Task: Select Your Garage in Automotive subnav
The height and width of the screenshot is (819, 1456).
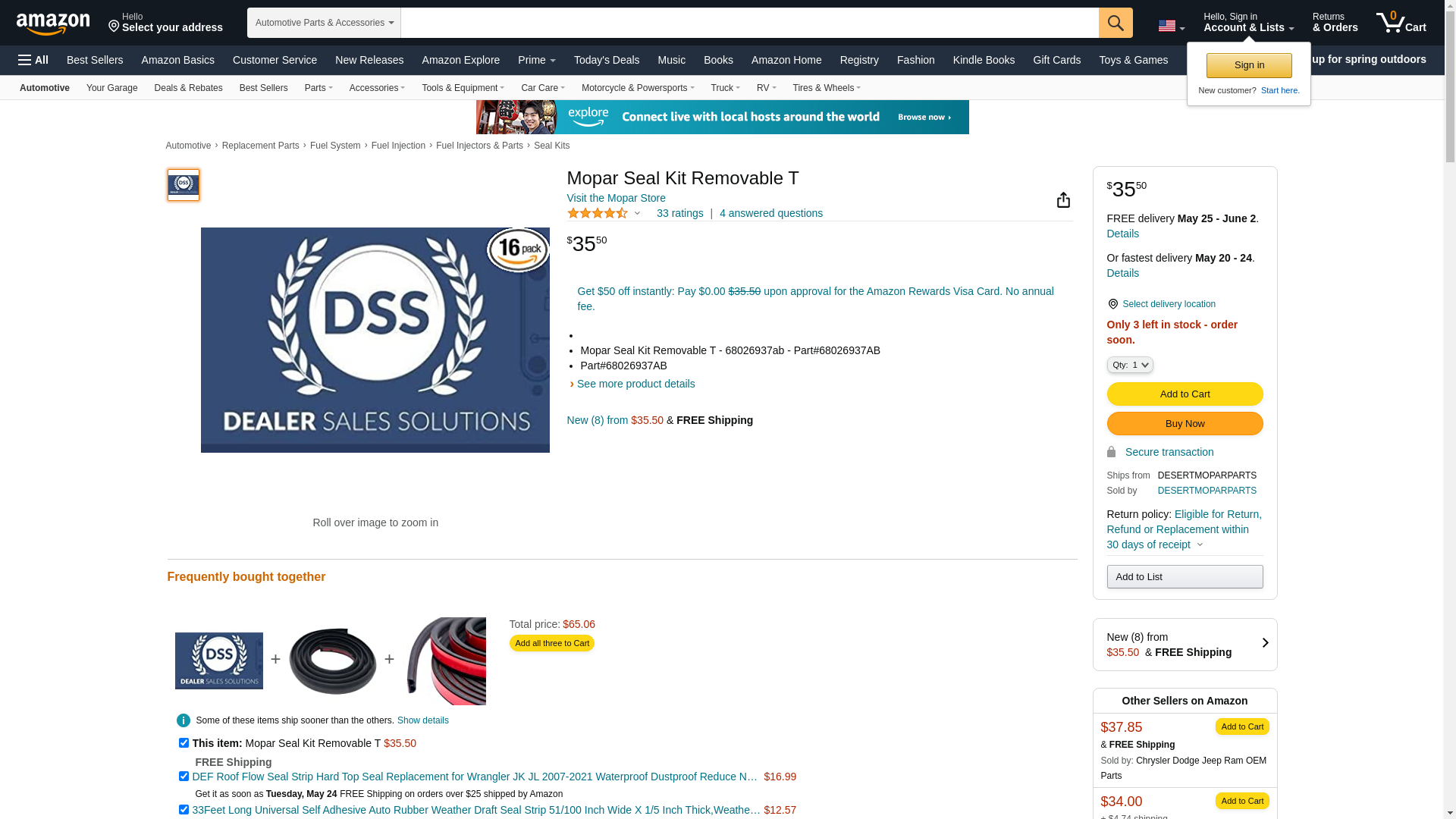Action: [111, 88]
